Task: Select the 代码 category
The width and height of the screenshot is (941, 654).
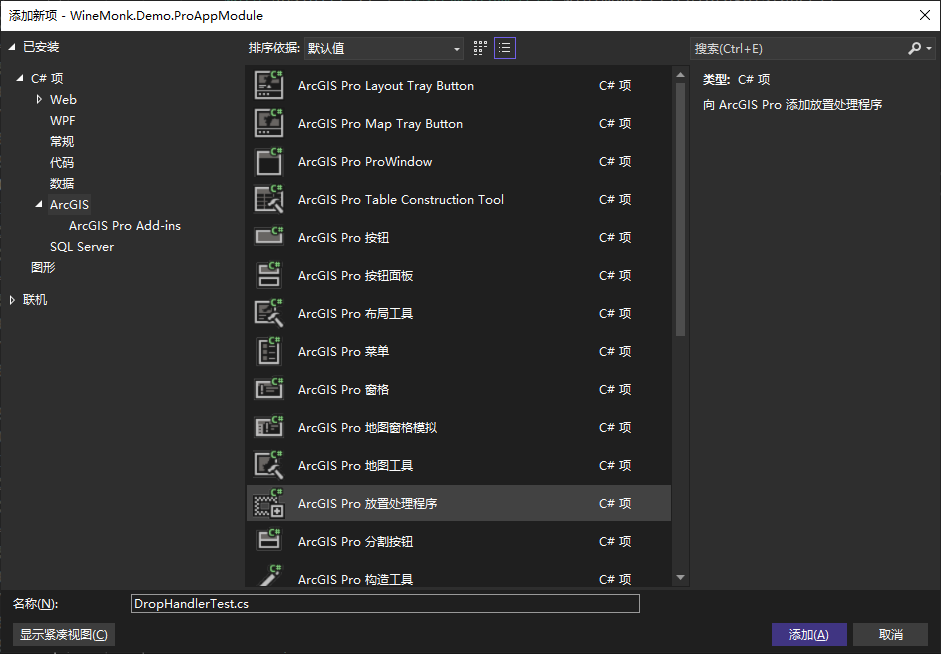Action: [x=62, y=163]
